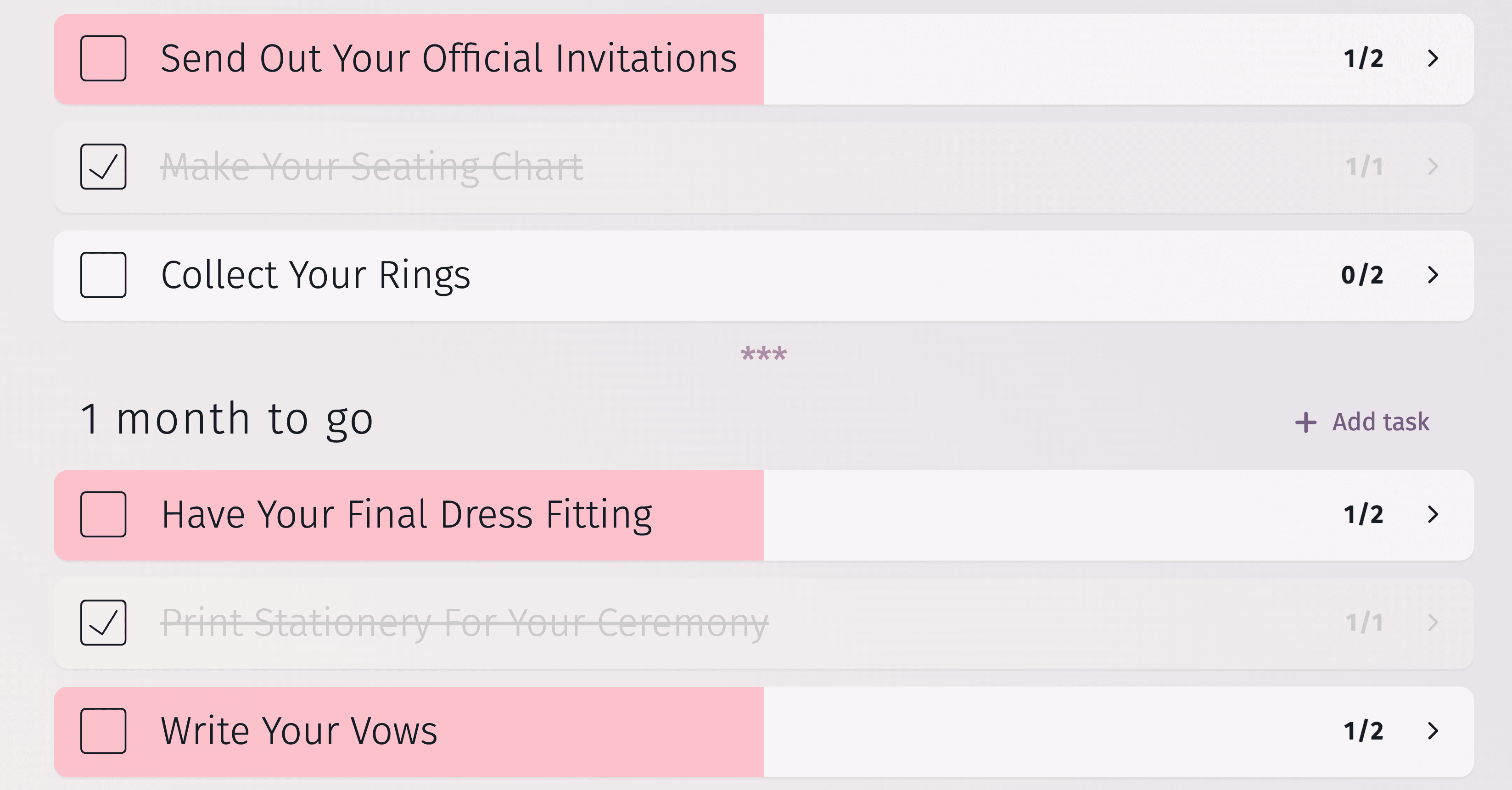Expand Collect Your Rings details arrow

(x=1433, y=275)
